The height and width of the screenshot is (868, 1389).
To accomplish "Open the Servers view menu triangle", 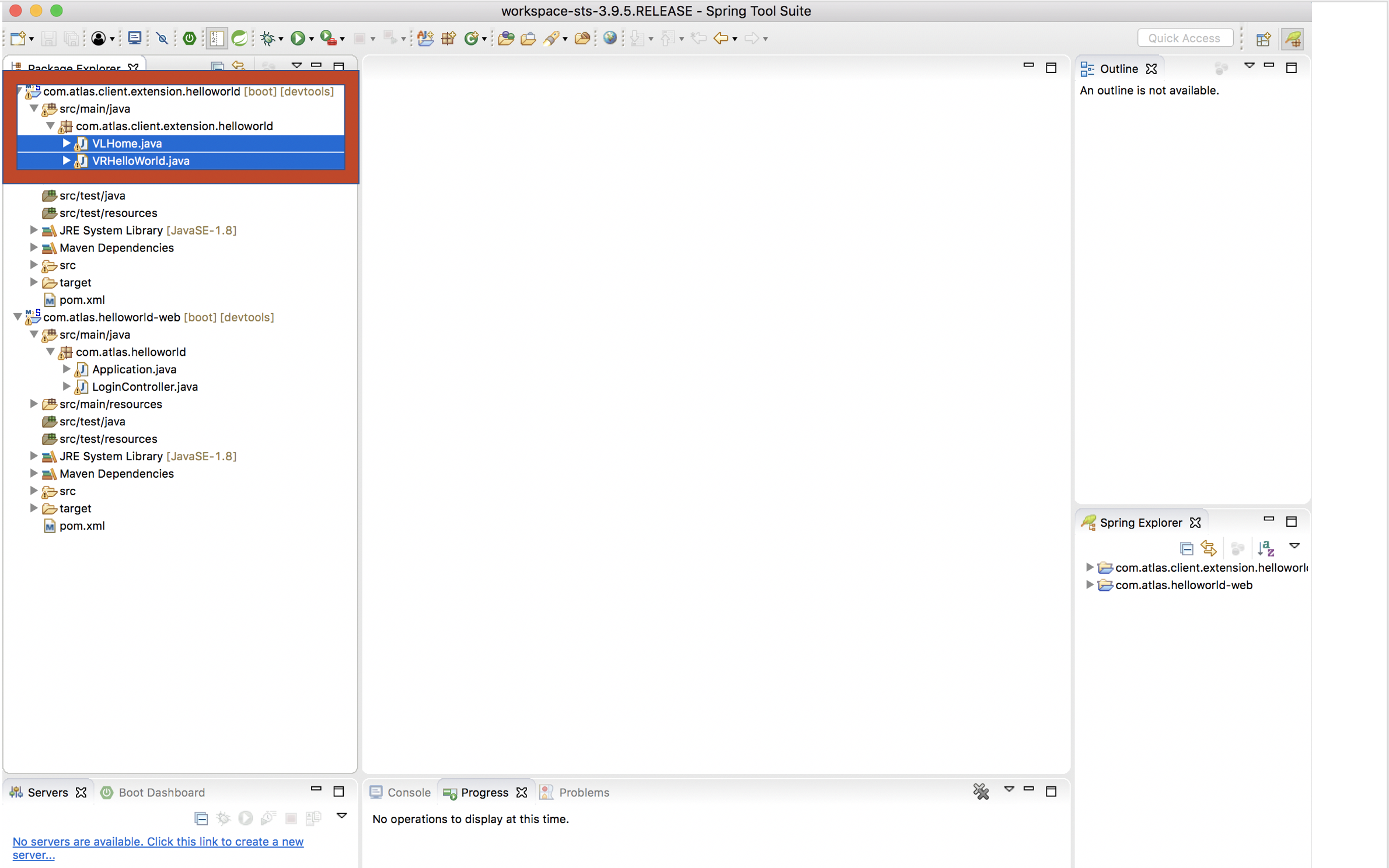I will [x=341, y=816].
